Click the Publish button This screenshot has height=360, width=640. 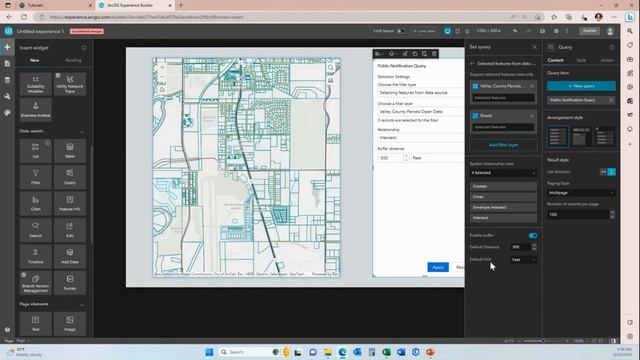coord(589,31)
